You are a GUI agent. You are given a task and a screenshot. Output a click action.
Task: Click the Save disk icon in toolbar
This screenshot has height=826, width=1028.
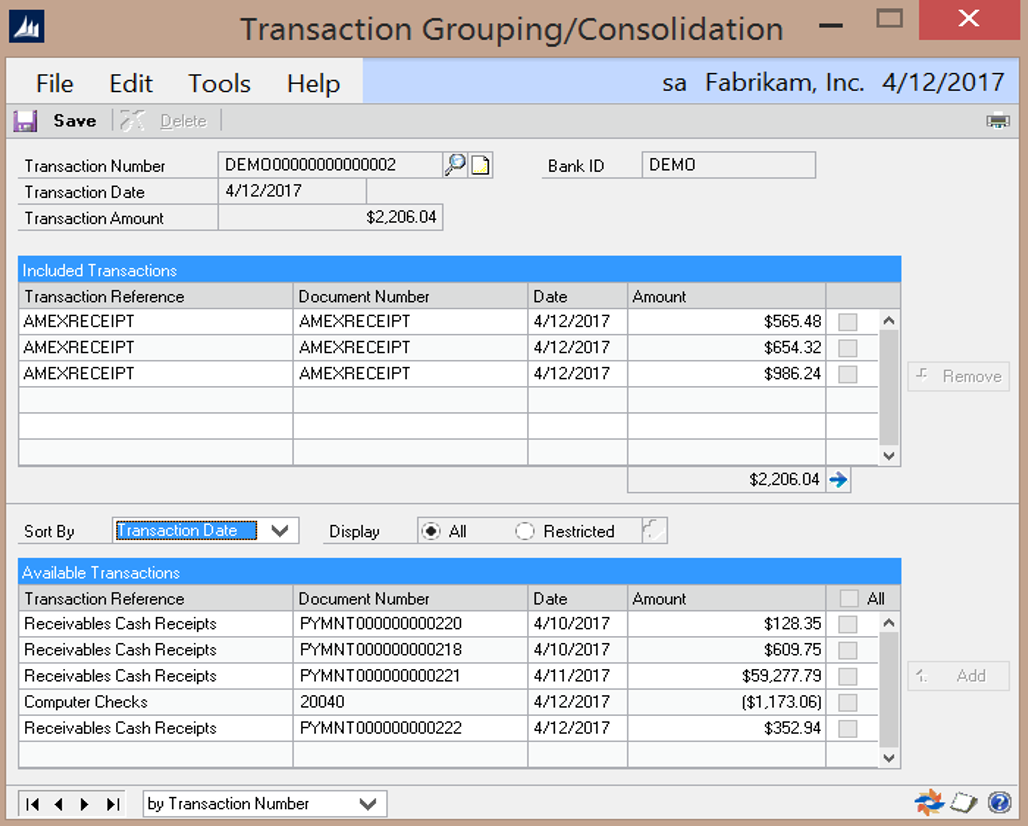(25, 121)
